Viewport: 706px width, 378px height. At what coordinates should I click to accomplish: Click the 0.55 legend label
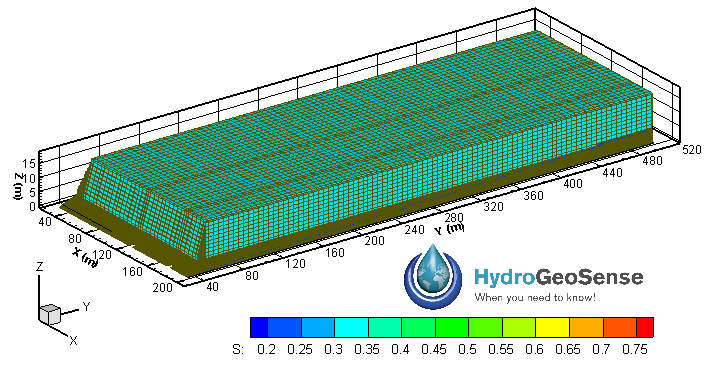[x=501, y=350]
